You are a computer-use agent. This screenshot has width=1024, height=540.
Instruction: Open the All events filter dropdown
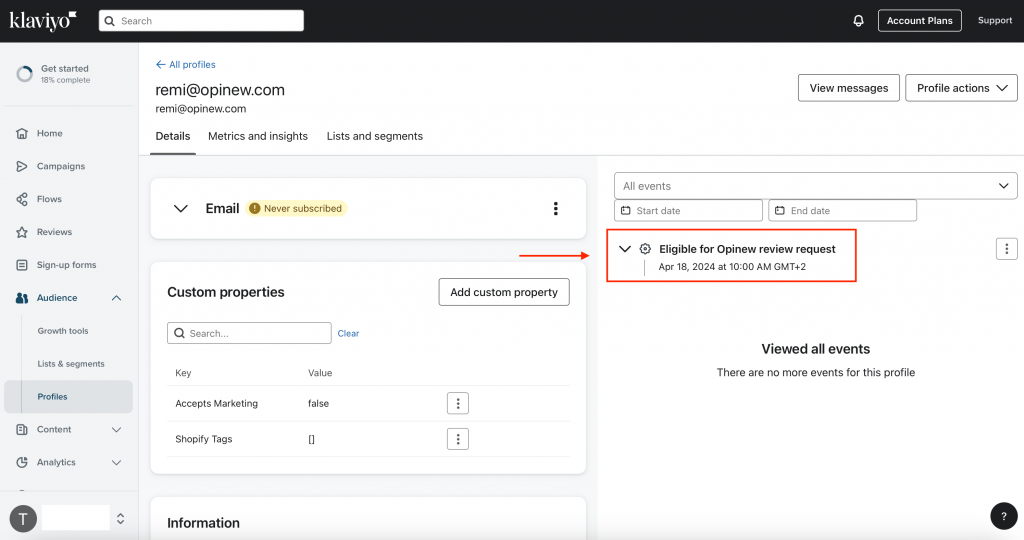click(816, 186)
